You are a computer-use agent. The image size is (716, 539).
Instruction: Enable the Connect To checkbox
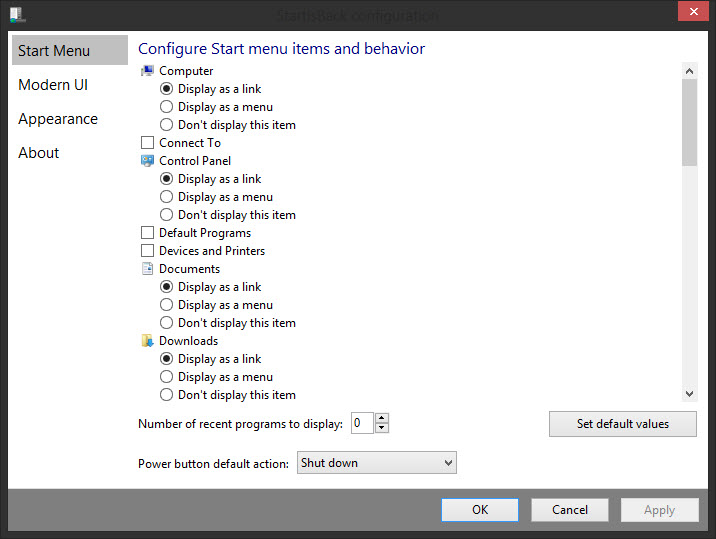click(x=147, y=143)
